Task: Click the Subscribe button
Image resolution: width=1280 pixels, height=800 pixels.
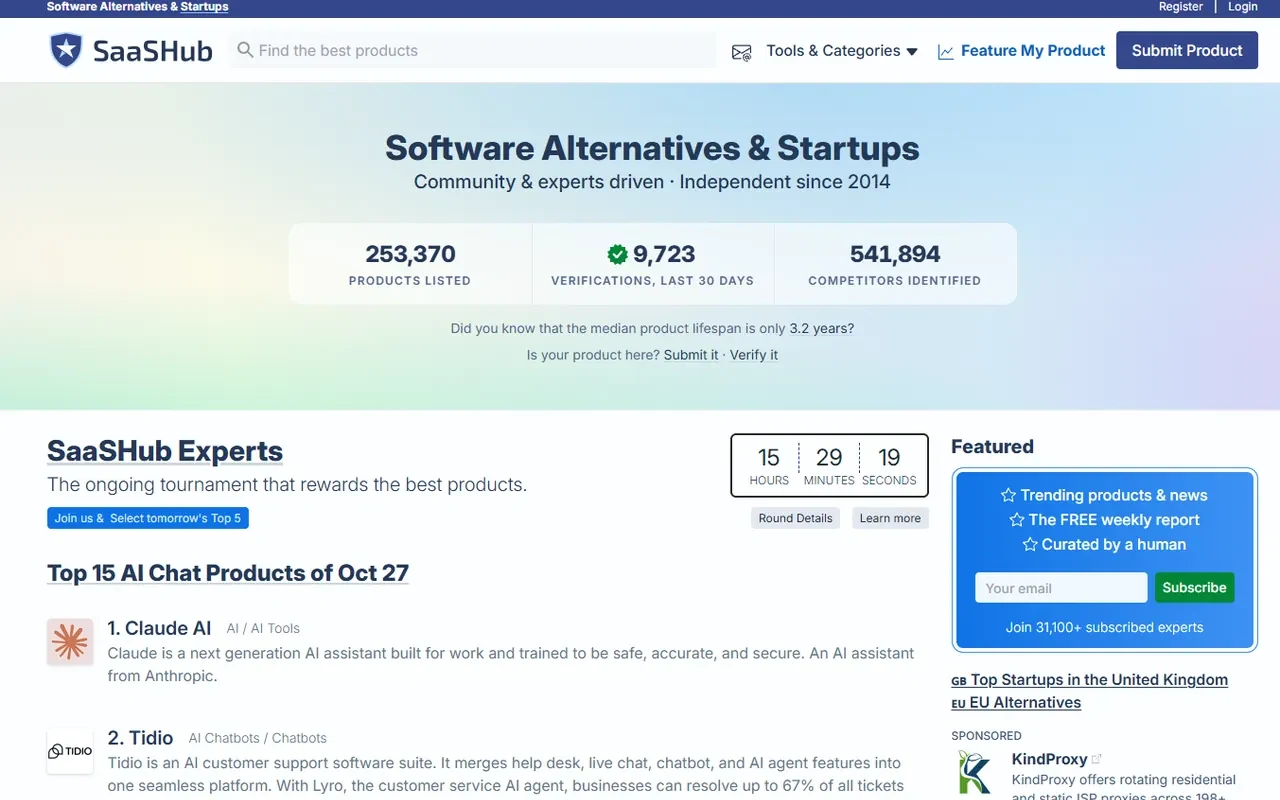Action: point(1194,587)
